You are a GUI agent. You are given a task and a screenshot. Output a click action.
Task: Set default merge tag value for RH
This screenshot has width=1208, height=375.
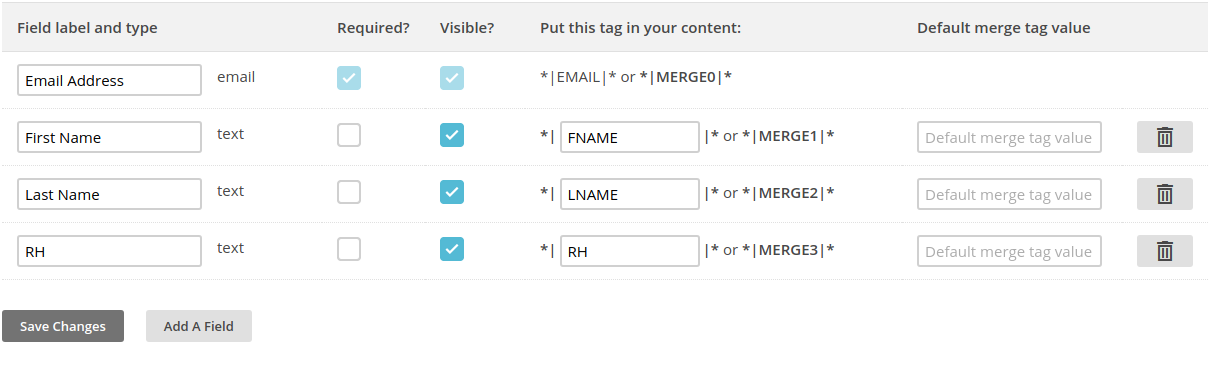tap(1009, 251)
